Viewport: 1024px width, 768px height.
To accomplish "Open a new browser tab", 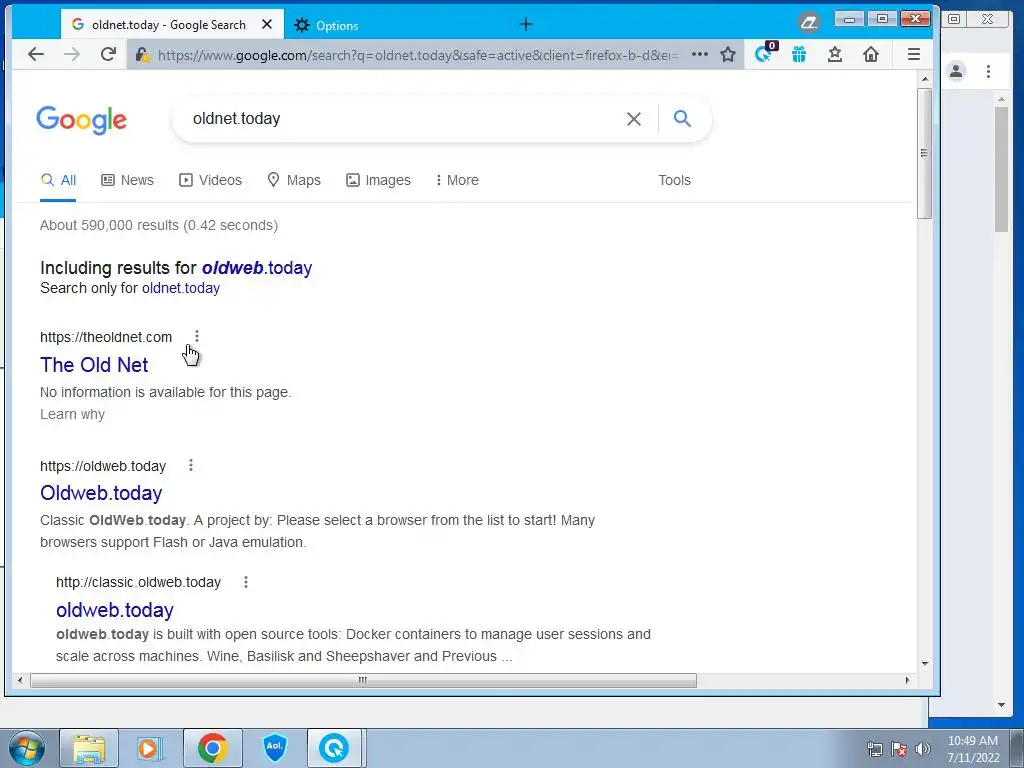I will tap(526, 25).
